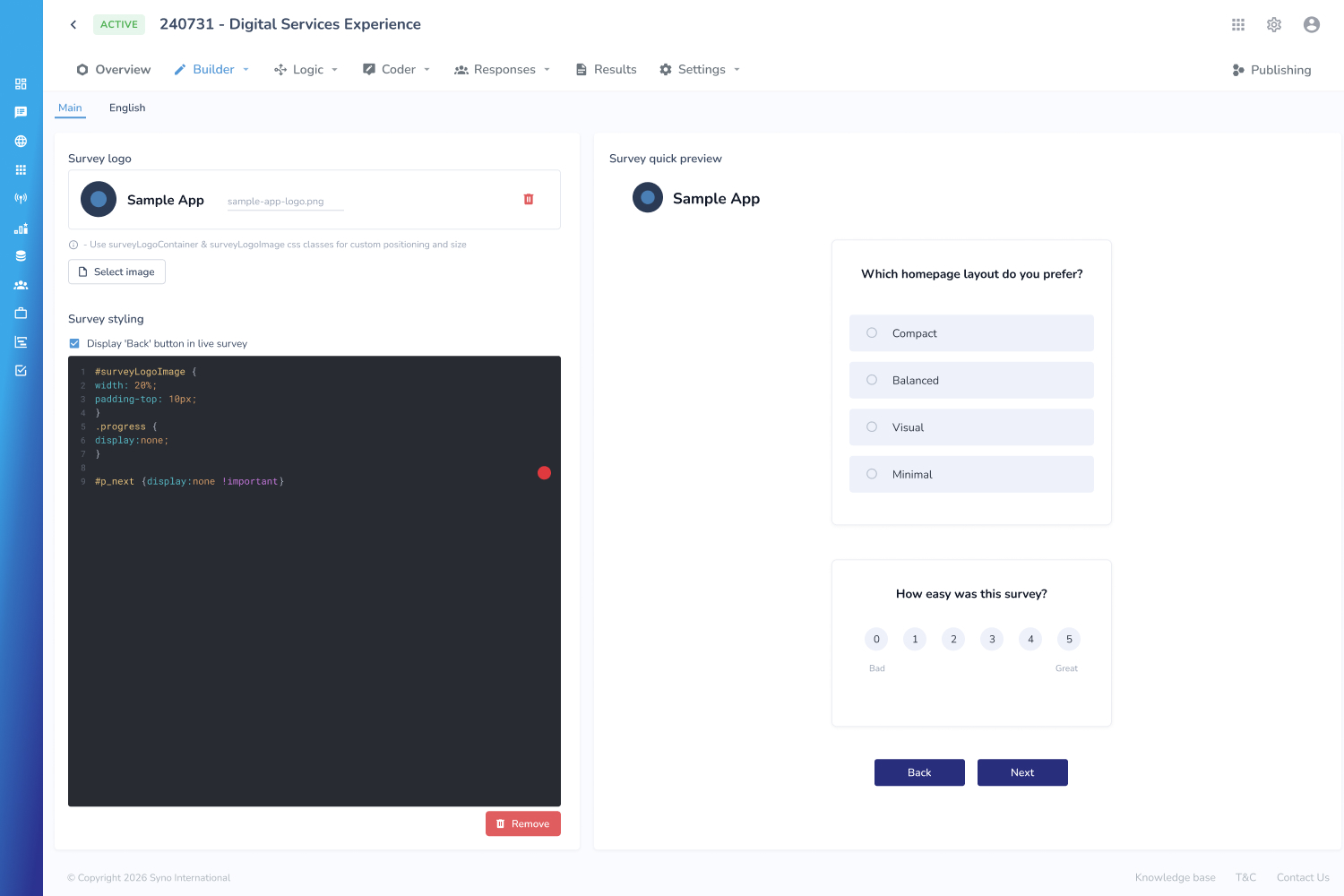Toggle Display 'Back' button in live survey checkbox
Viewport: 1344px width, 896px height.
tap(74, 343)
